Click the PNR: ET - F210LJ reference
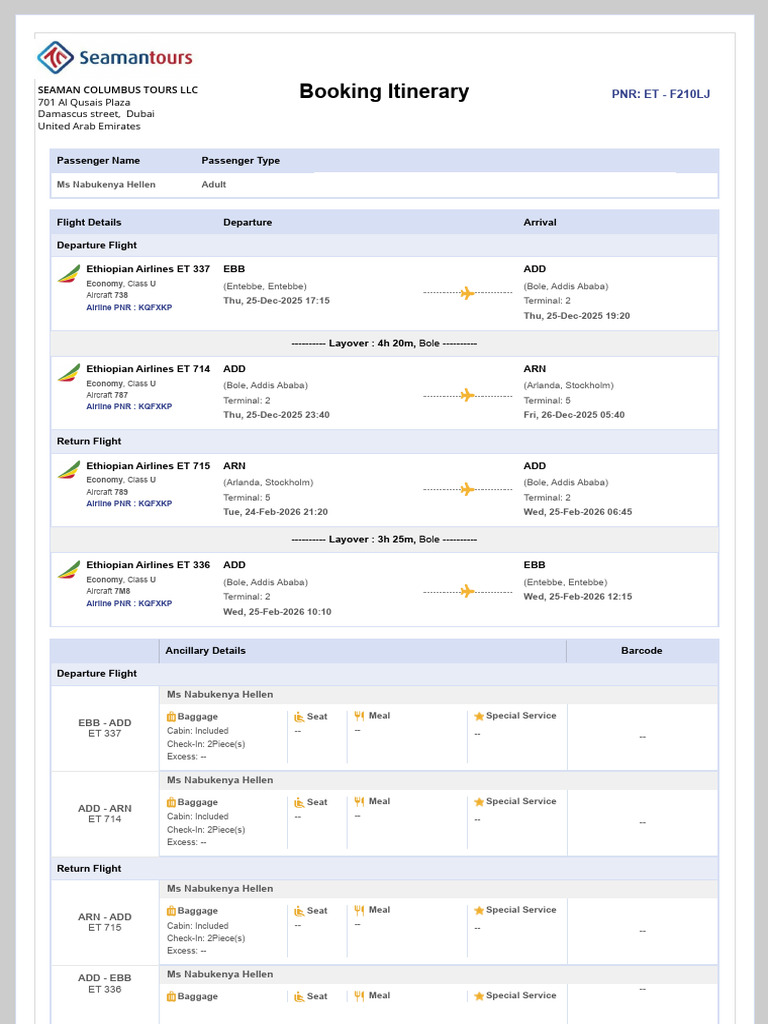This screenshot has width=768, height=1024. tap(660, 94)
